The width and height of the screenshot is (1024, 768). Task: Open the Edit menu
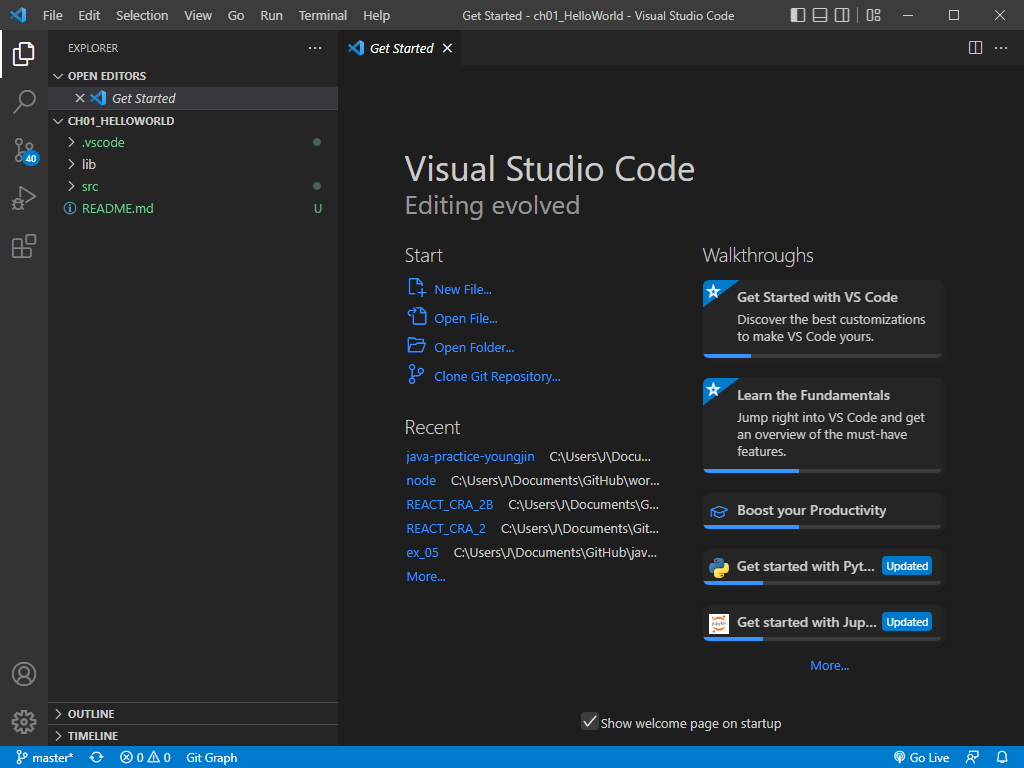click(89, 15)
